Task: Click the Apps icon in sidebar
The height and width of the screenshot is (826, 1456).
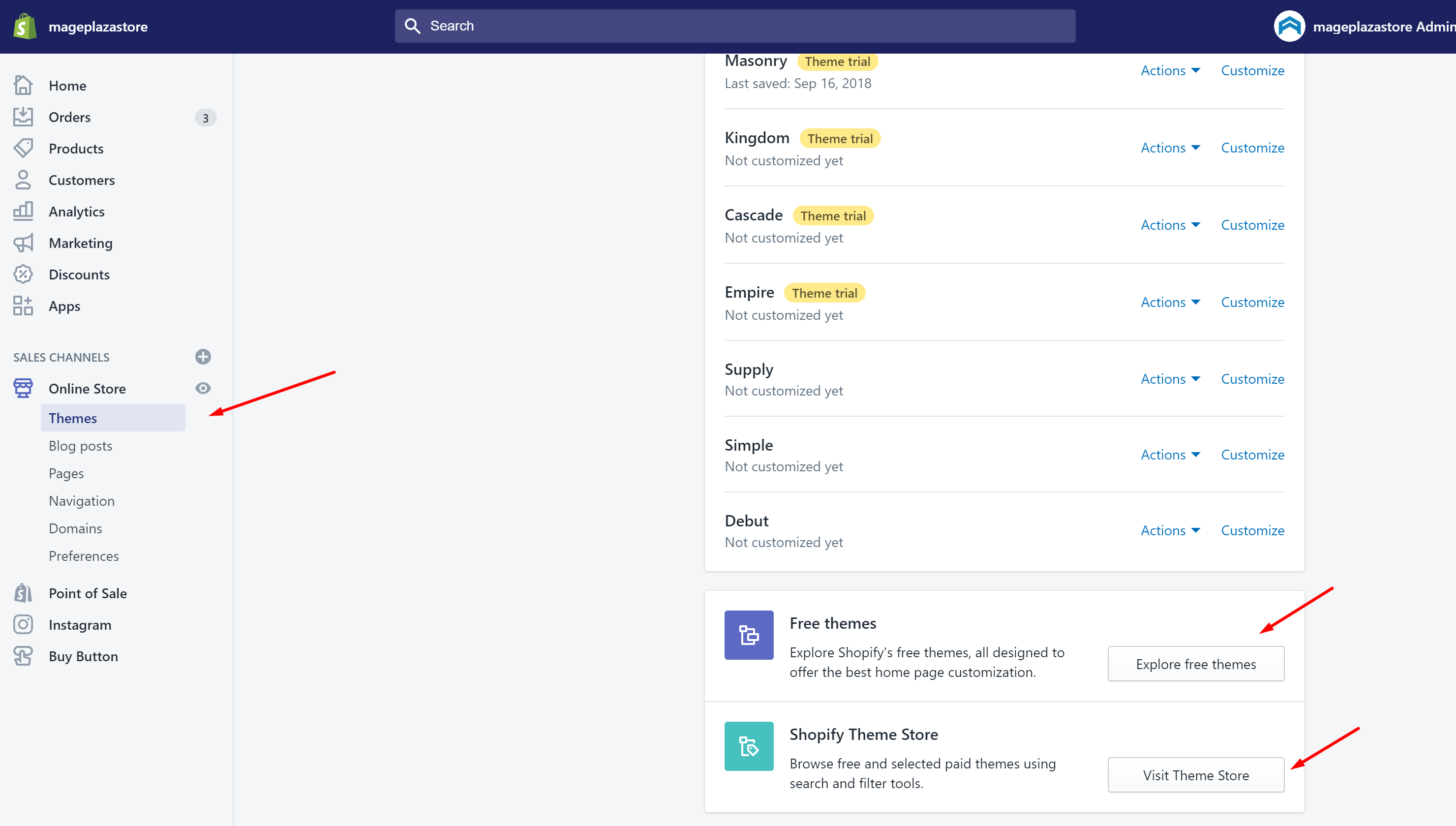Action: click(x=23, y=306)
